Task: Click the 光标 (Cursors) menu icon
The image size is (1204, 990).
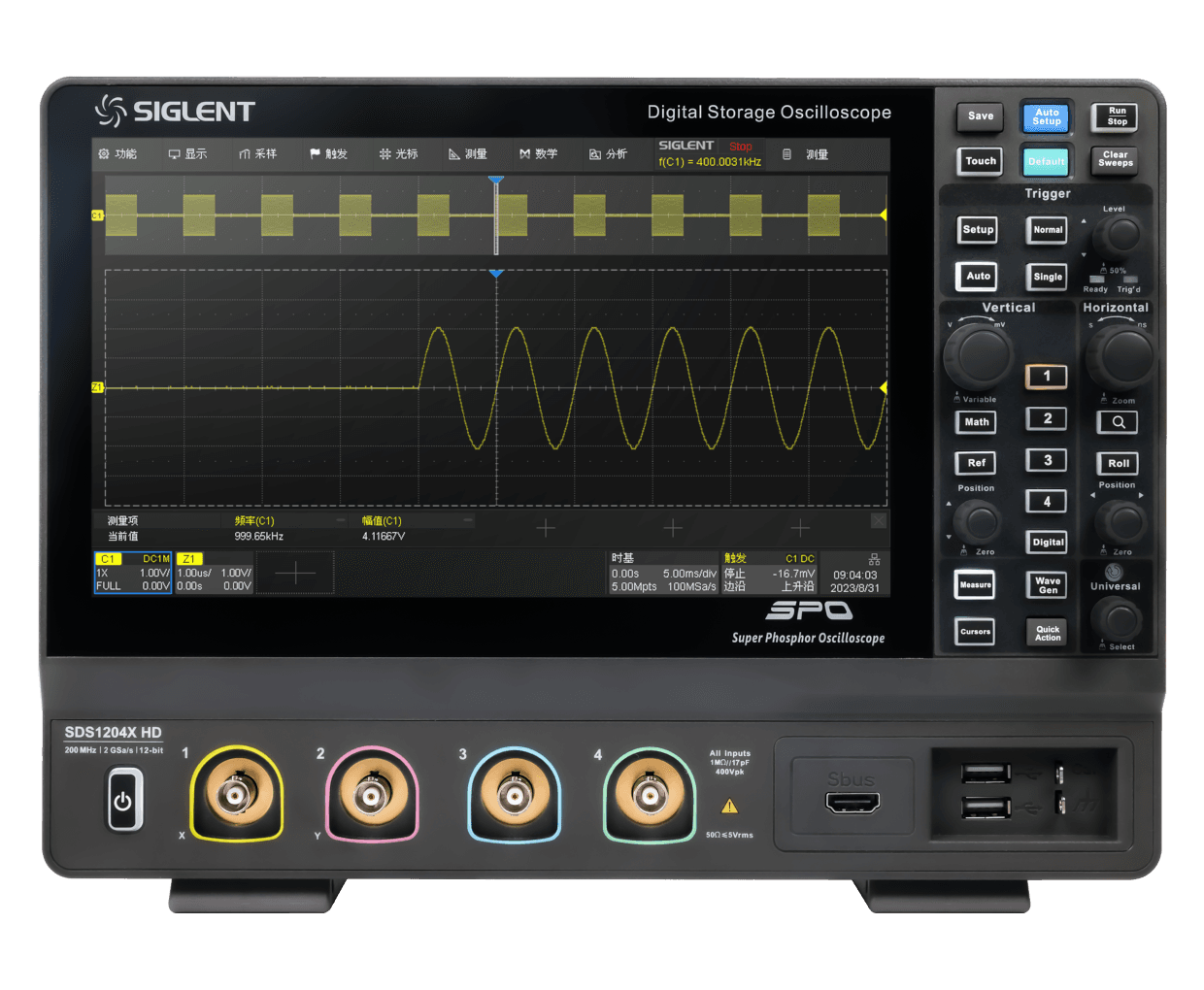Action: point(387,153)
